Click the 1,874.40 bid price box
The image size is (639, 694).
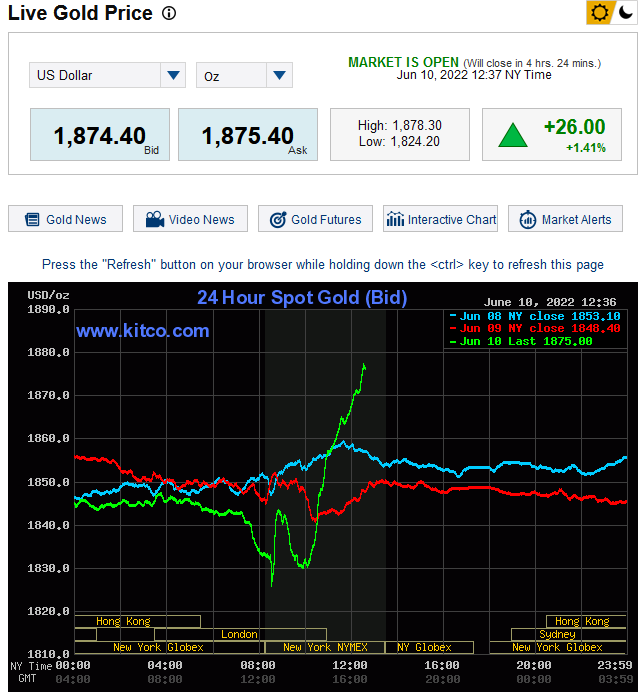click(100, 135)
